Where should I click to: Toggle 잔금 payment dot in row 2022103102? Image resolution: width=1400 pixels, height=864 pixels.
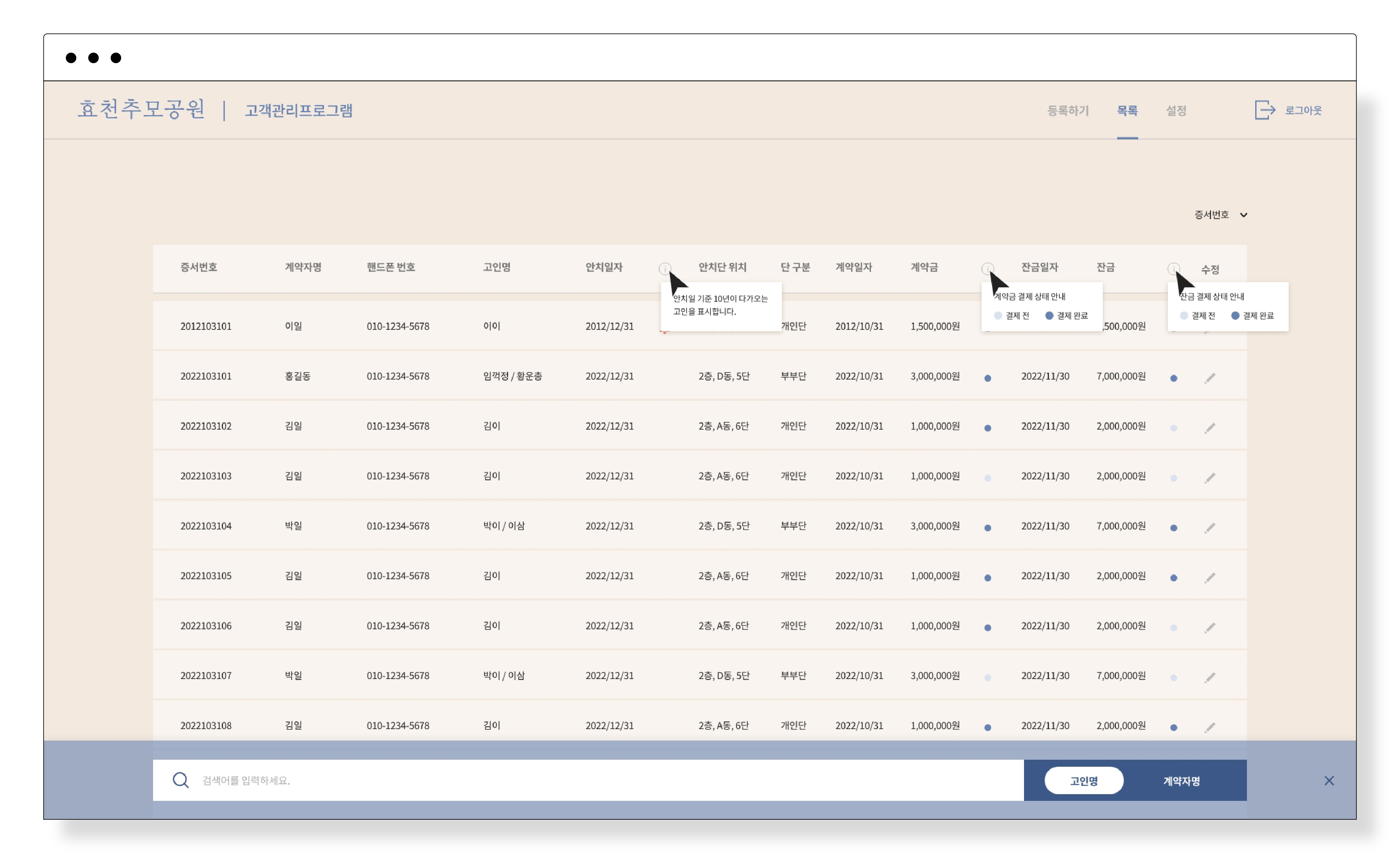1173,428
